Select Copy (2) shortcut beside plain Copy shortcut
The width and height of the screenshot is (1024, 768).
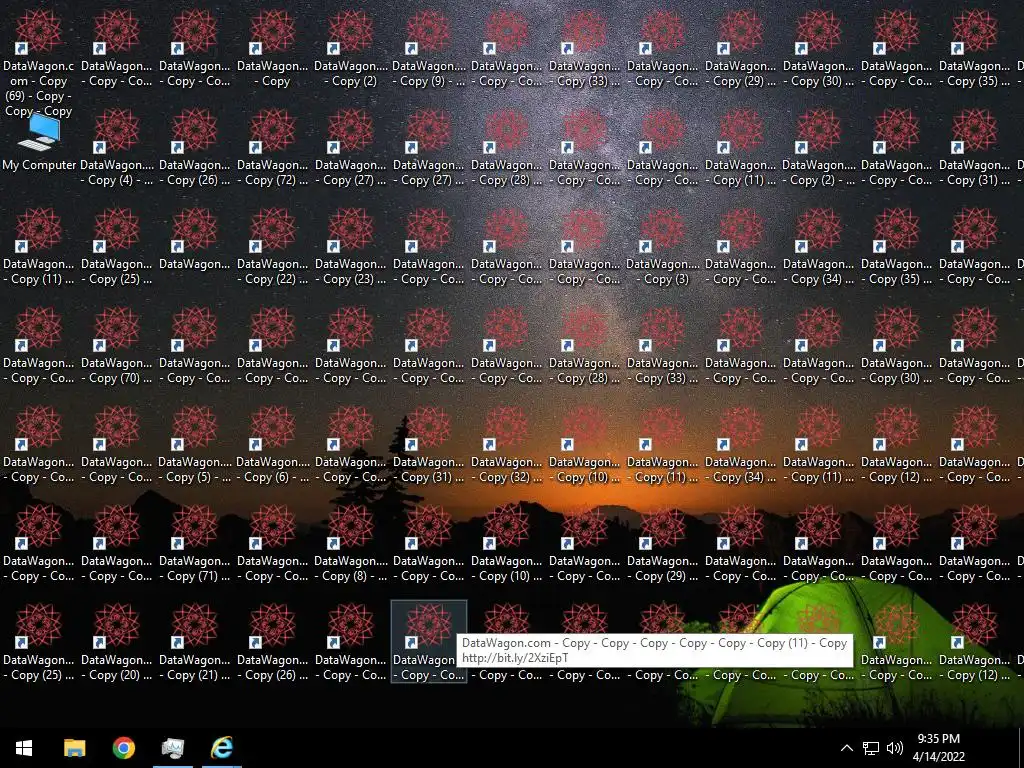pyautogui.click(x=351, y=49)
